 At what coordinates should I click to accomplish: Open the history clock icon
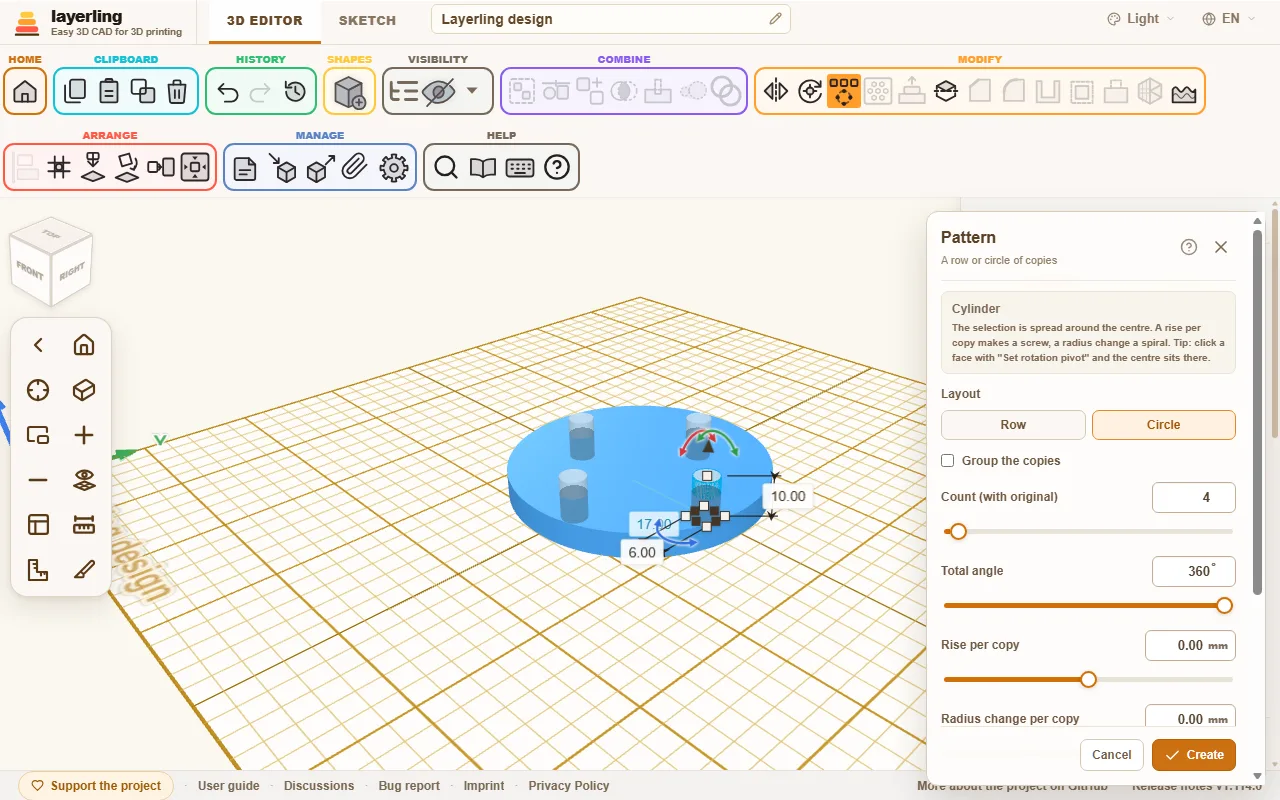(294, 92)
